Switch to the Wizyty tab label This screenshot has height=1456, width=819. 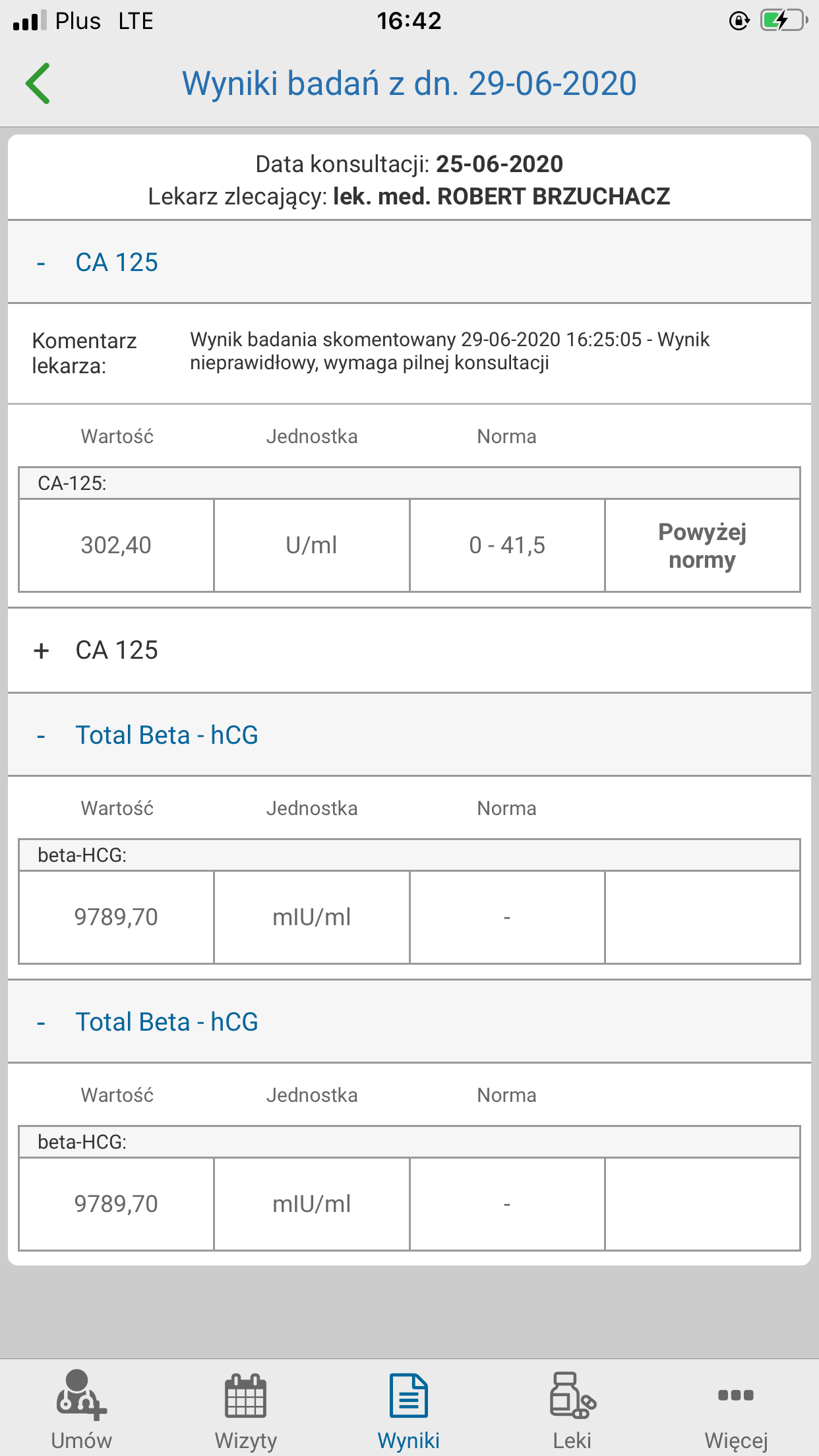point(245,1440)
